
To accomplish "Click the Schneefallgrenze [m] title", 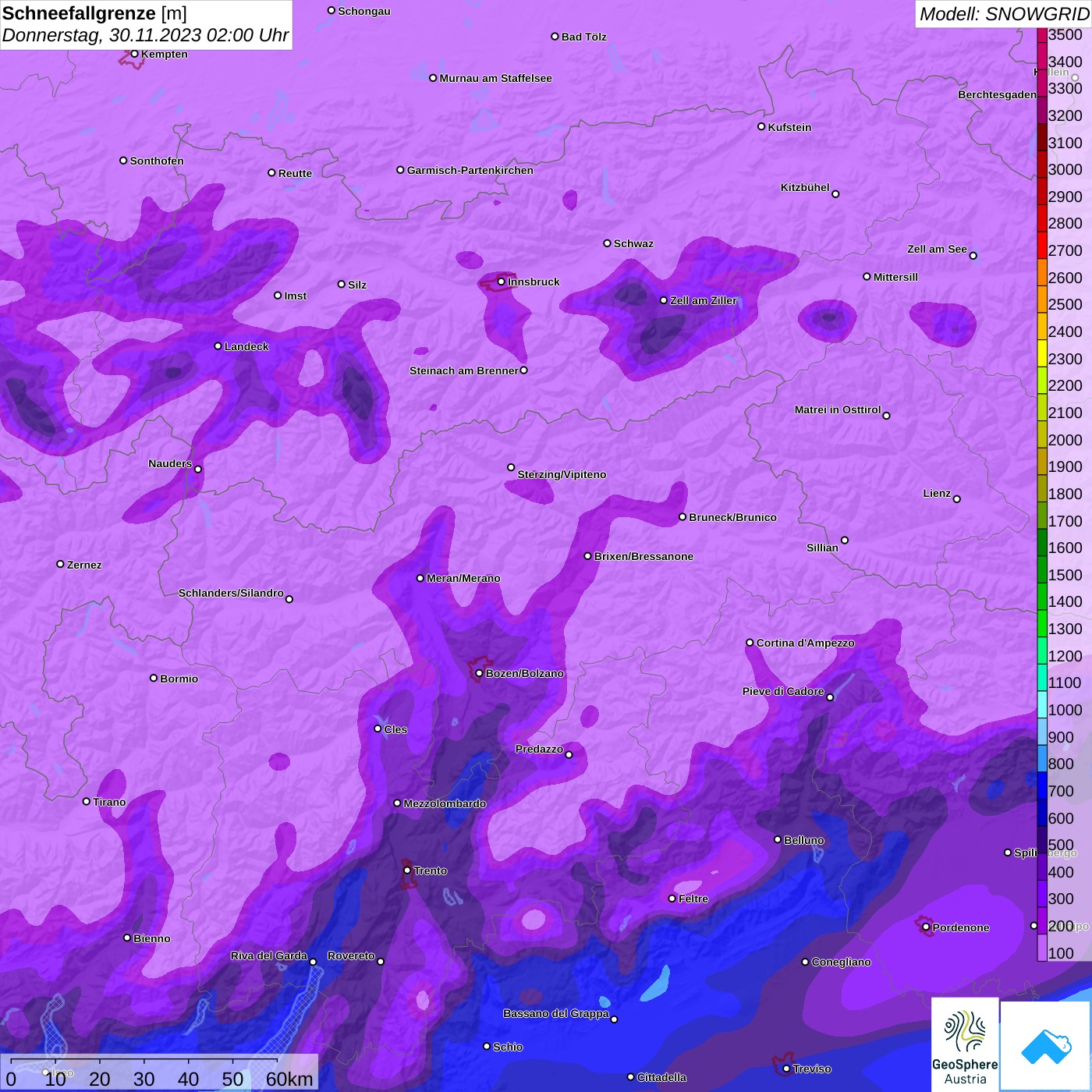I will 94,14.
